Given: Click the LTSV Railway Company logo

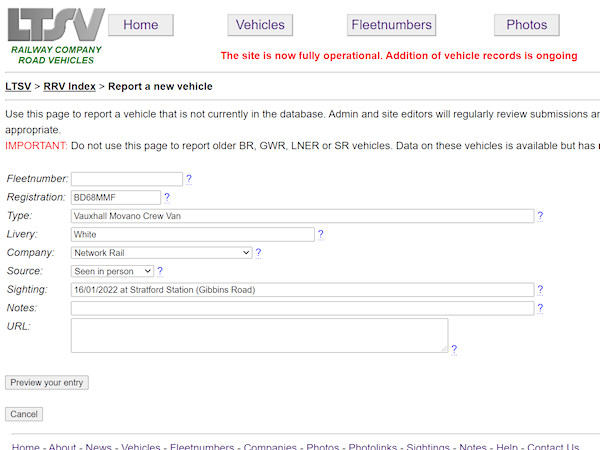Looking at the screenshot, I should click(55, 35).
